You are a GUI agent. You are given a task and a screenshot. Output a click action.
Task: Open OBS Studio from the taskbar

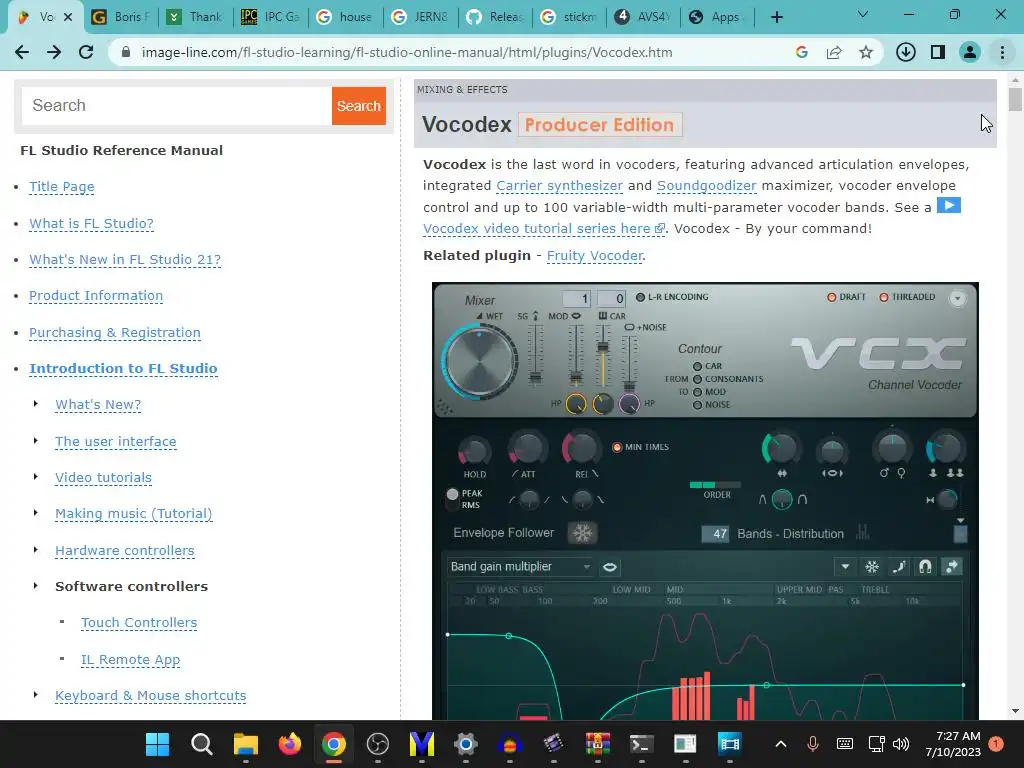(377, 744)
